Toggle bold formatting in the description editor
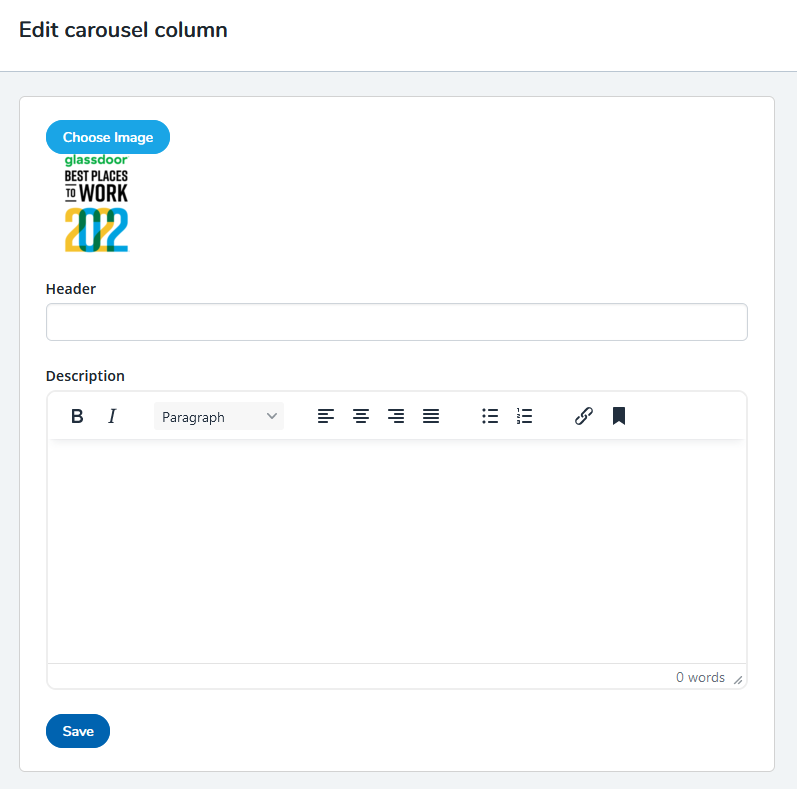The height and width of the screenshot is (789, 797). click(77, 416)
